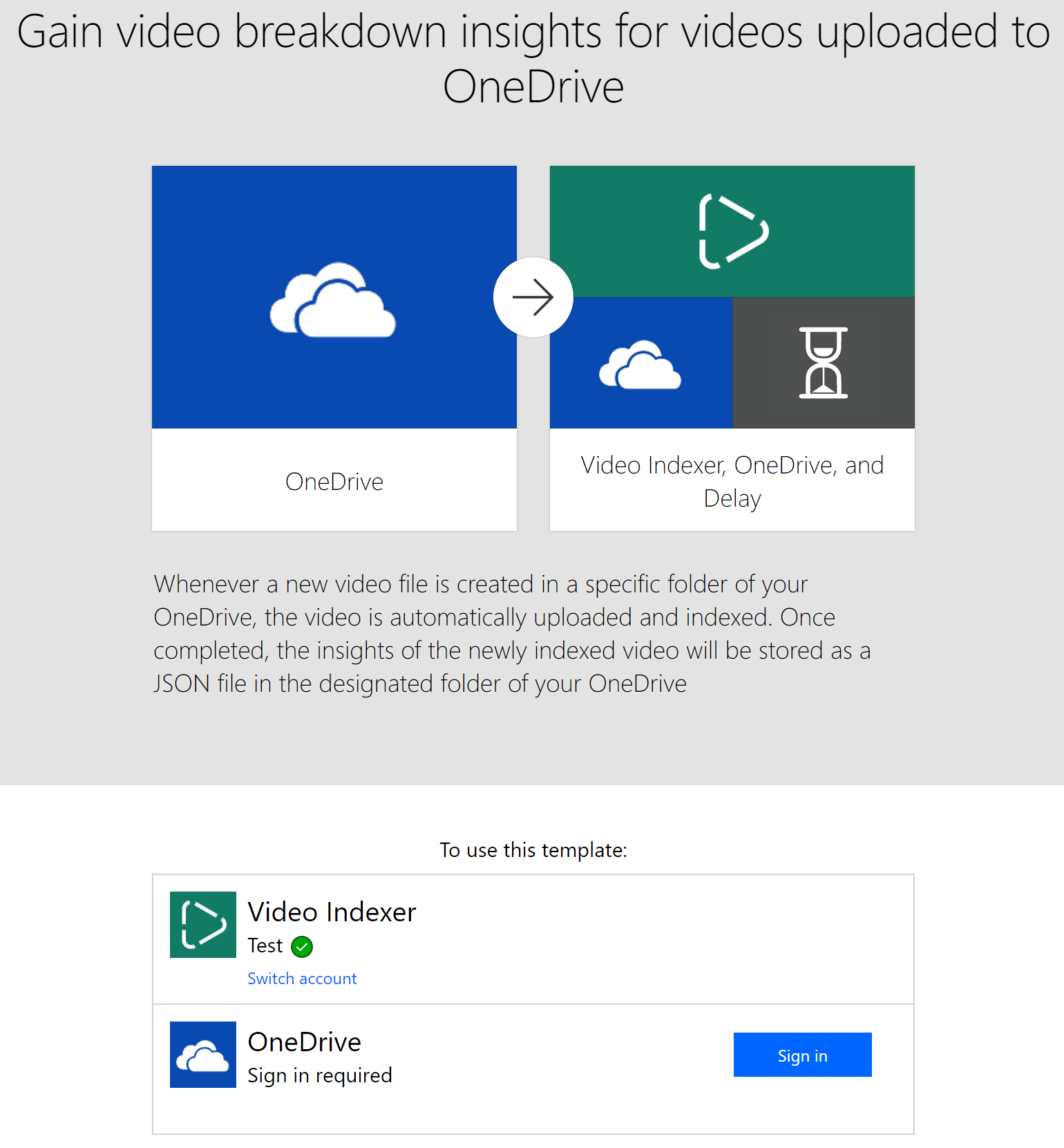Click the arrow circle between the cards
This screenshot has width=1064, height=1148.
(x=533, y=297)
